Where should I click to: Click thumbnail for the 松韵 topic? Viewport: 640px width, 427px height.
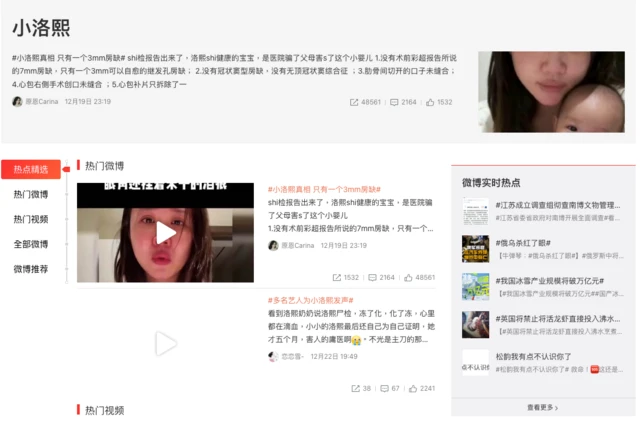coord(476,363)
